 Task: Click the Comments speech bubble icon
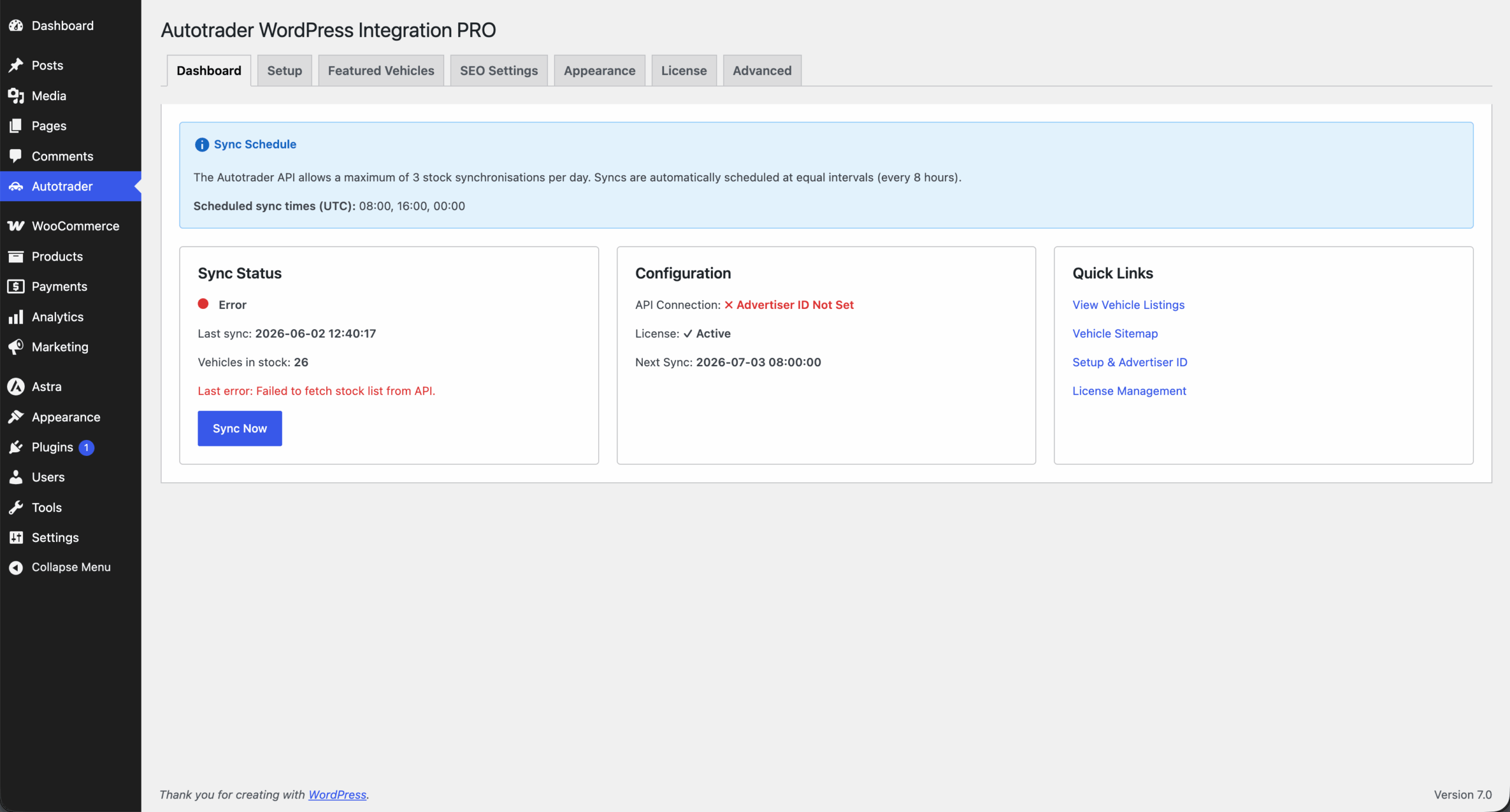[16, 156]
